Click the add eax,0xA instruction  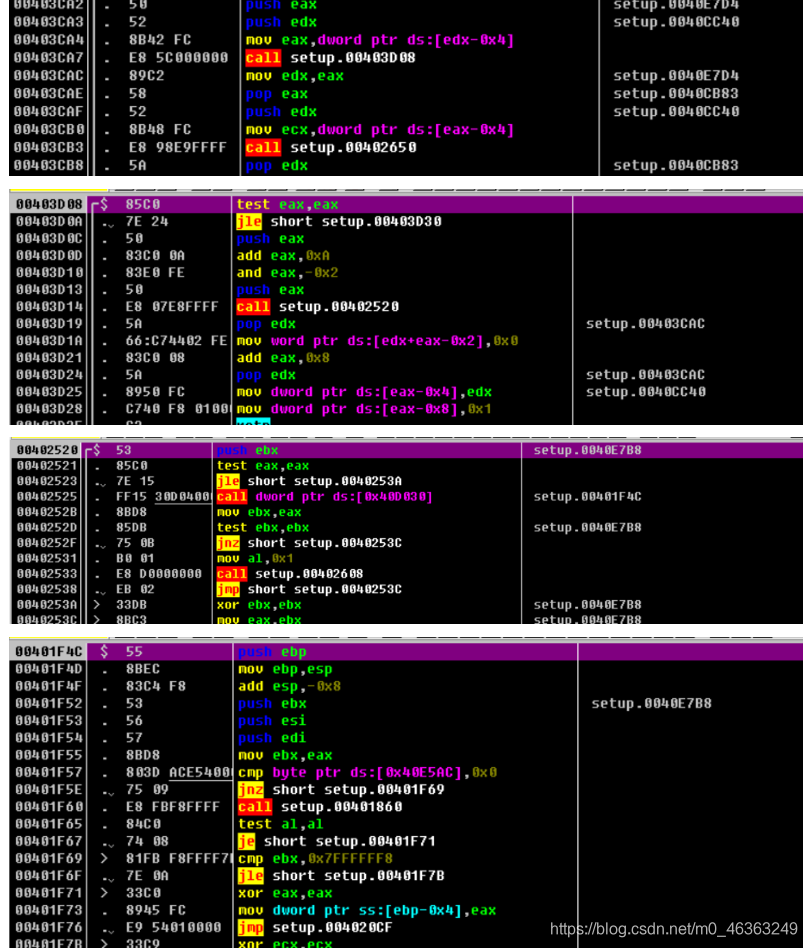coord(283,256)
